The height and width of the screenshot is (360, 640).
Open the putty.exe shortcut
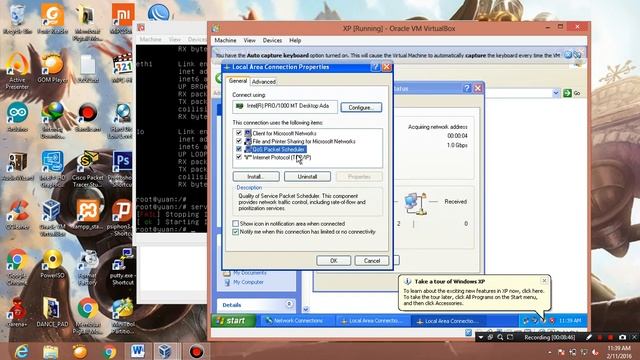pos(122,267)
